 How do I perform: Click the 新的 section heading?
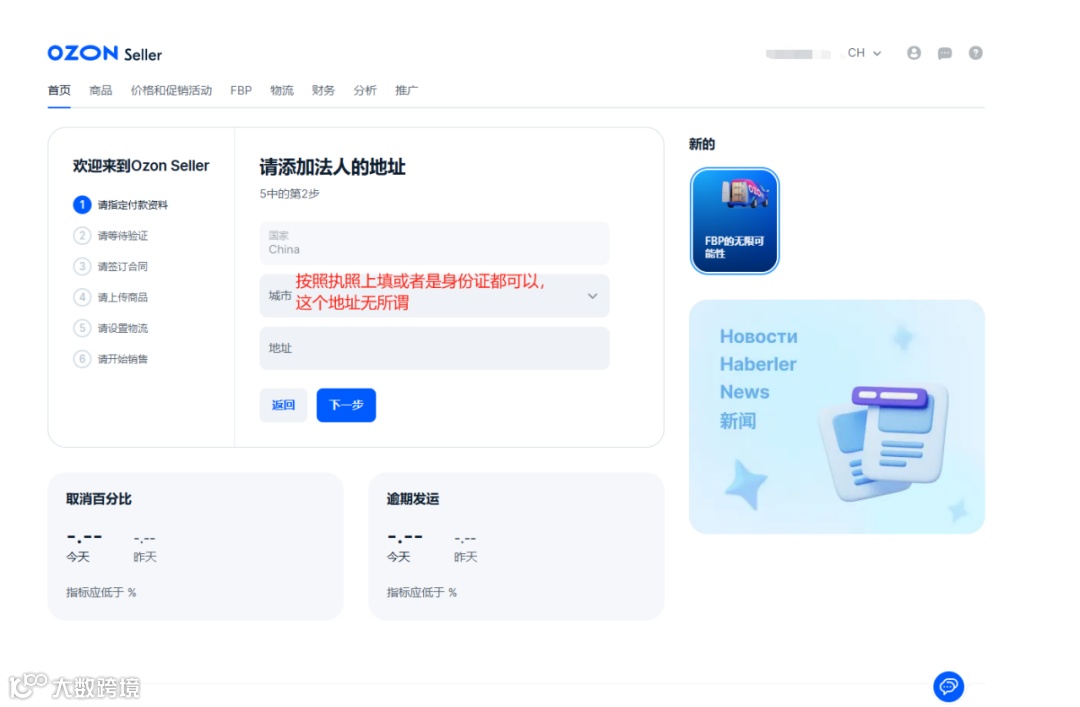click(x=702, y=144)
